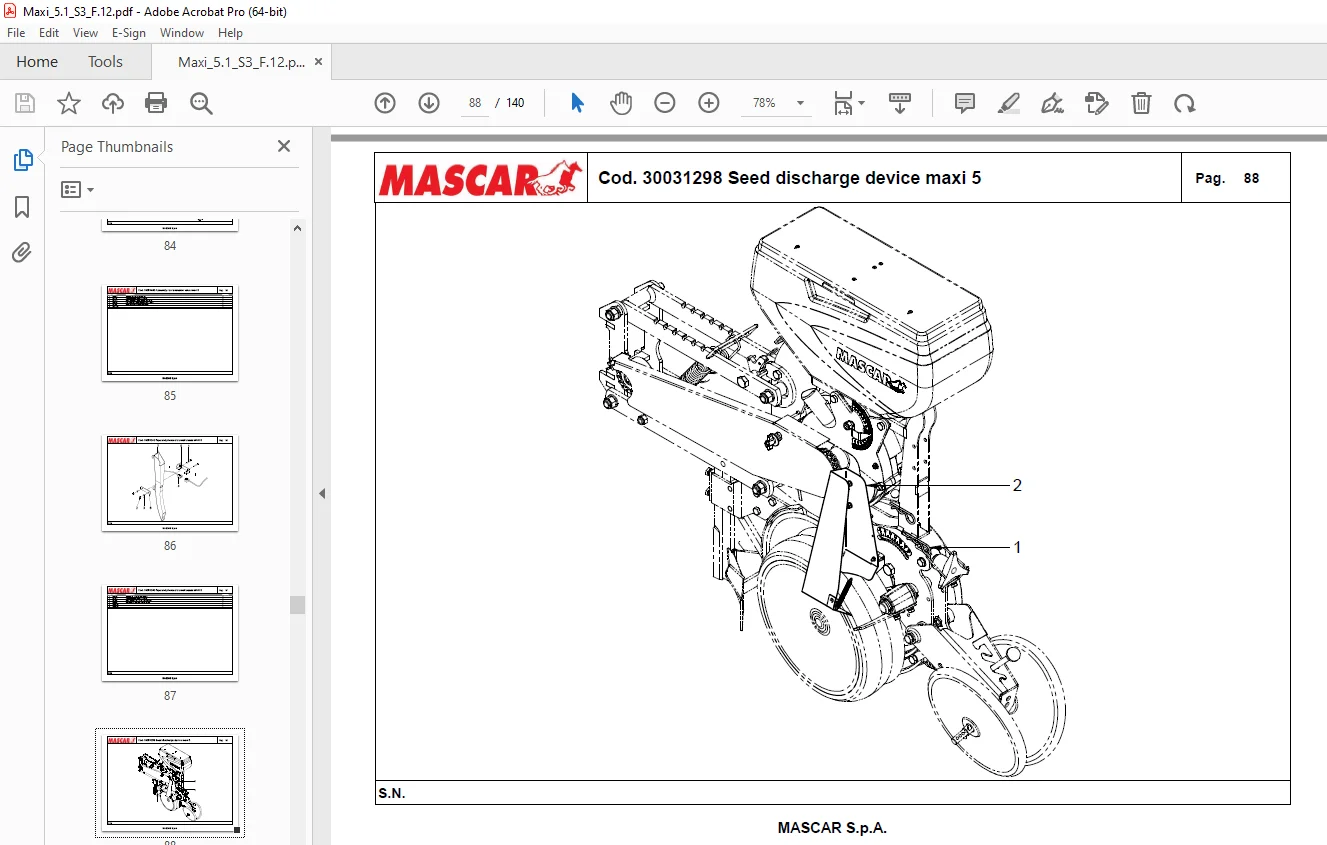The height and width of the screenshot is (845, 1327).
Task: Collapse the navigation pane arrow
Action: pos(322,493)
